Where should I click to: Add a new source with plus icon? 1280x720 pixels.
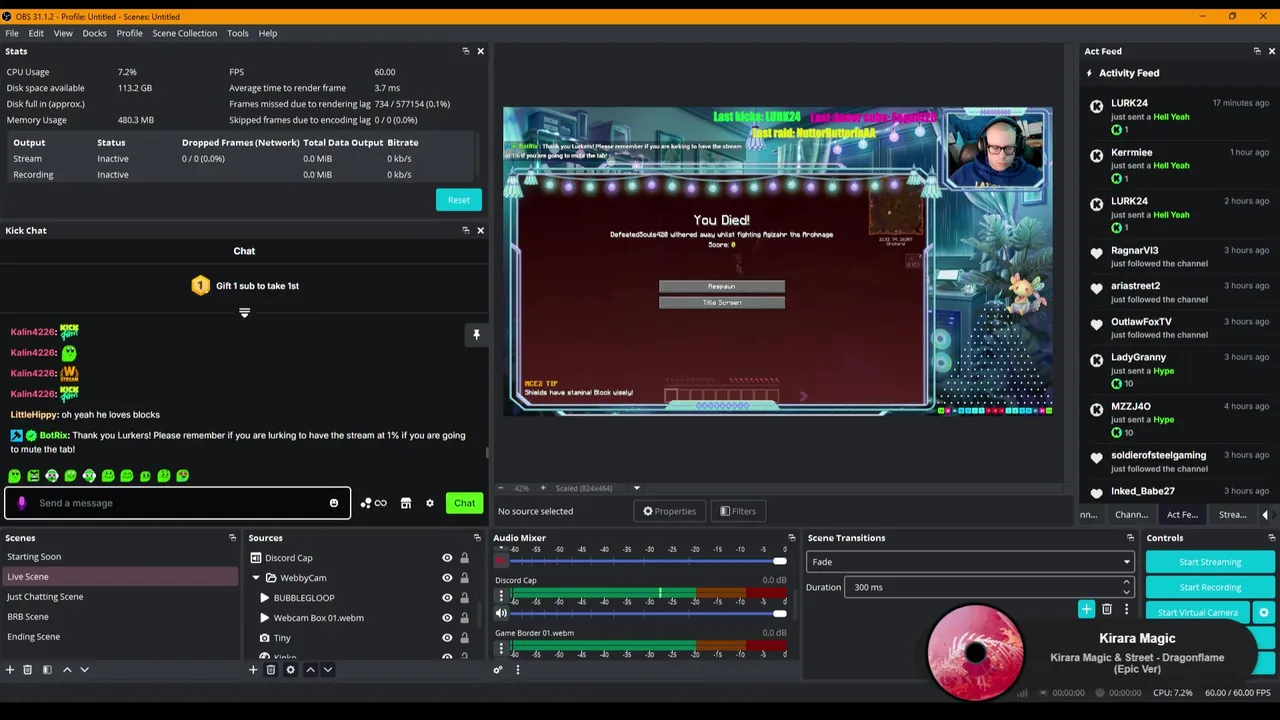(x=253, y=669)
